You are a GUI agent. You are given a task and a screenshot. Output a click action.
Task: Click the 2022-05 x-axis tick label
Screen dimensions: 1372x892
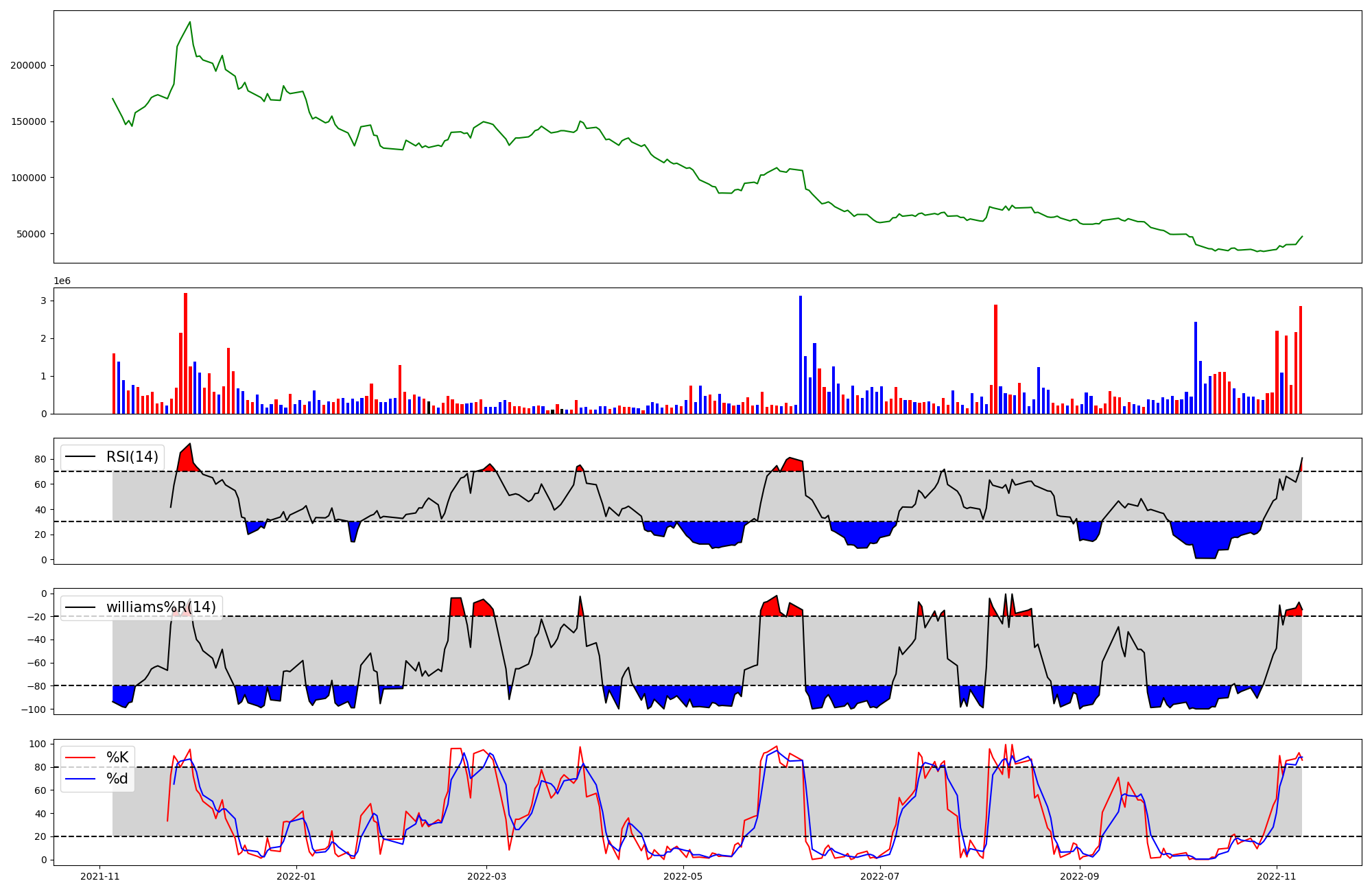pos(683,876)
